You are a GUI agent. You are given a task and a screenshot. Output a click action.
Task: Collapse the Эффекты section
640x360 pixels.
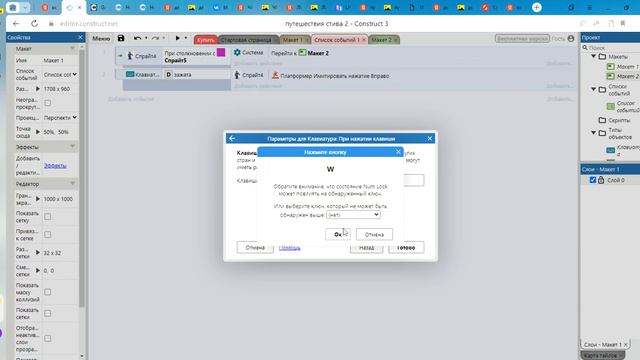click(72, 146)
